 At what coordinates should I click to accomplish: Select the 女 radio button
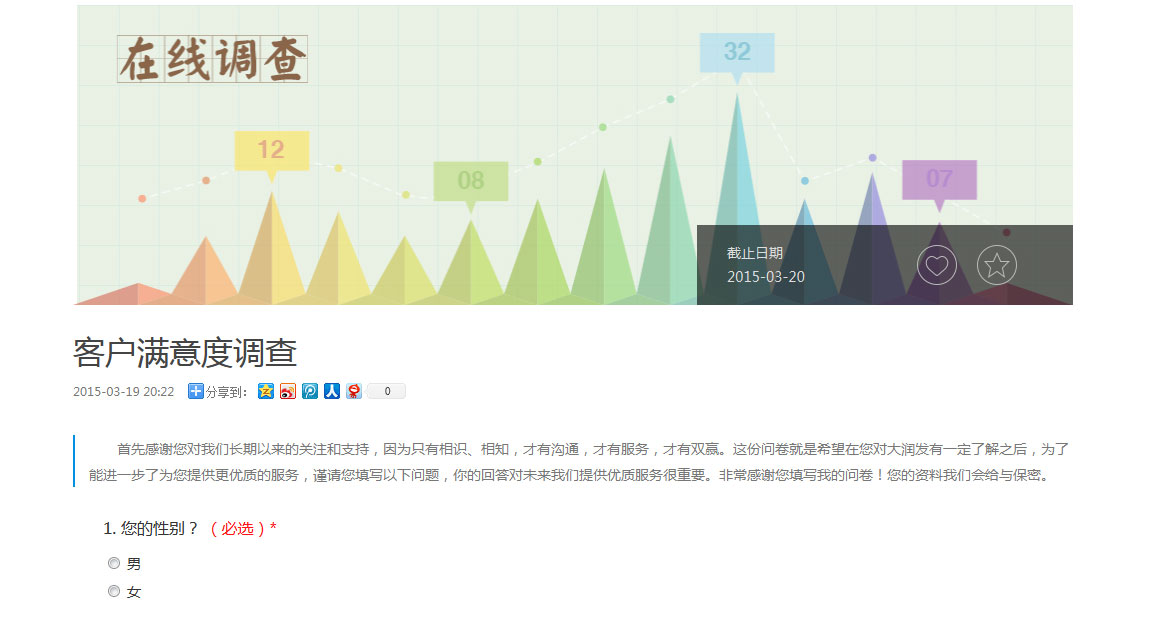pyautogui.click(x=114, y=591)
